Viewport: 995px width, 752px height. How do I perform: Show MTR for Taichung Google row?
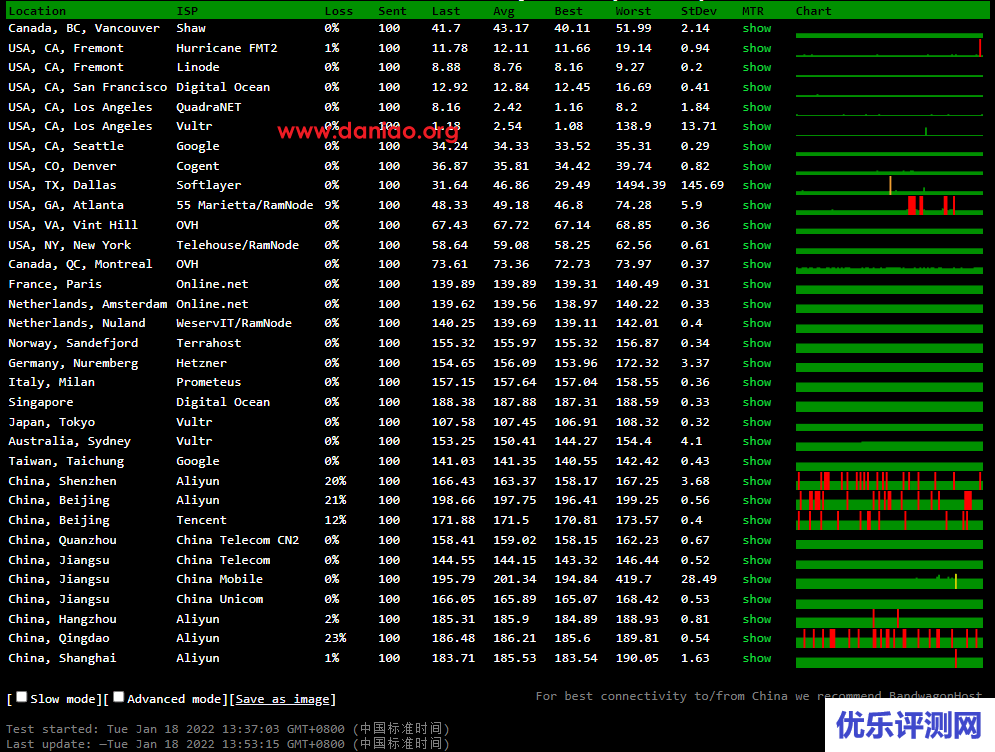757,461
